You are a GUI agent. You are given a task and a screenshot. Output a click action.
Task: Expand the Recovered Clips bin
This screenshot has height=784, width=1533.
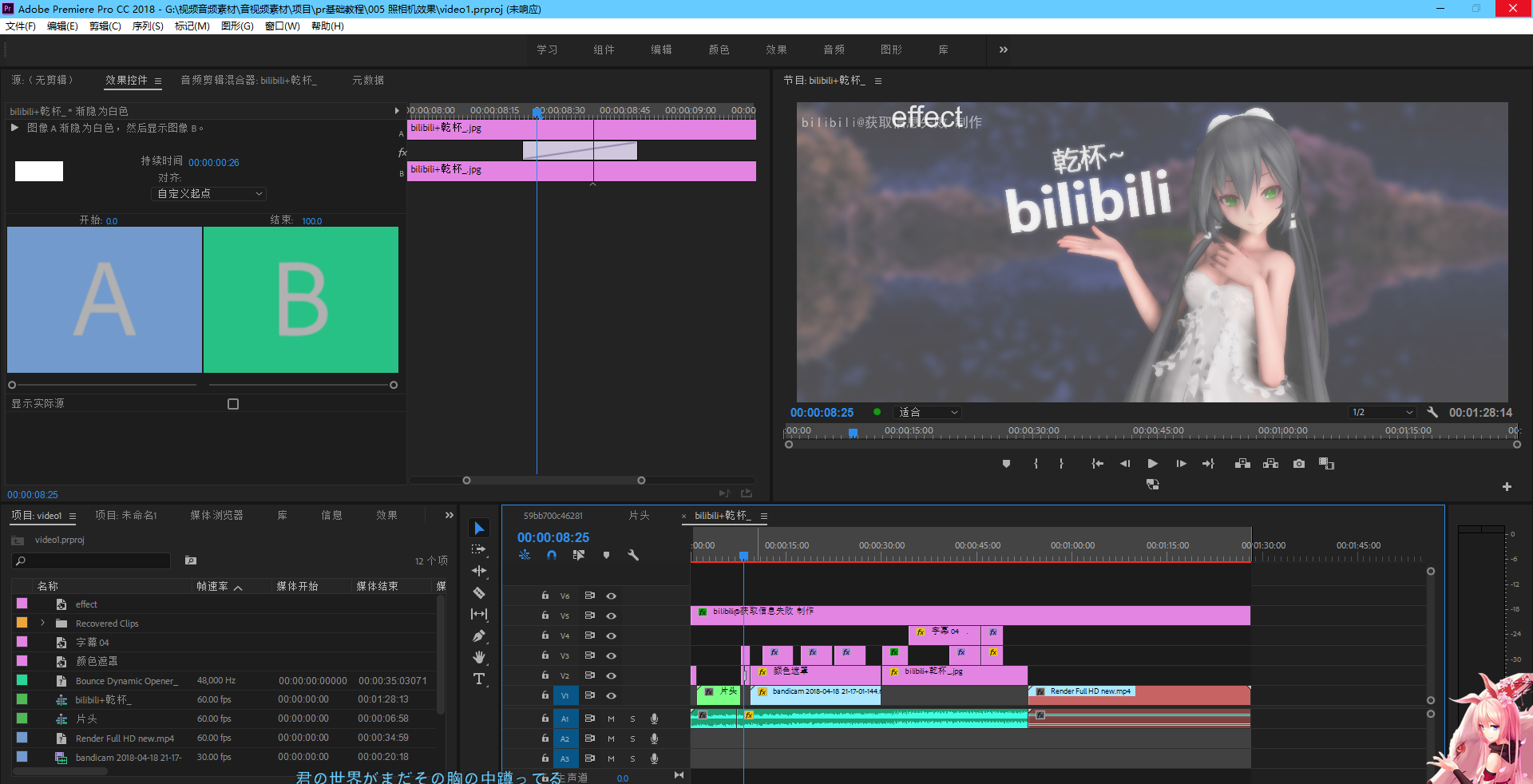(x=43, y=623)
